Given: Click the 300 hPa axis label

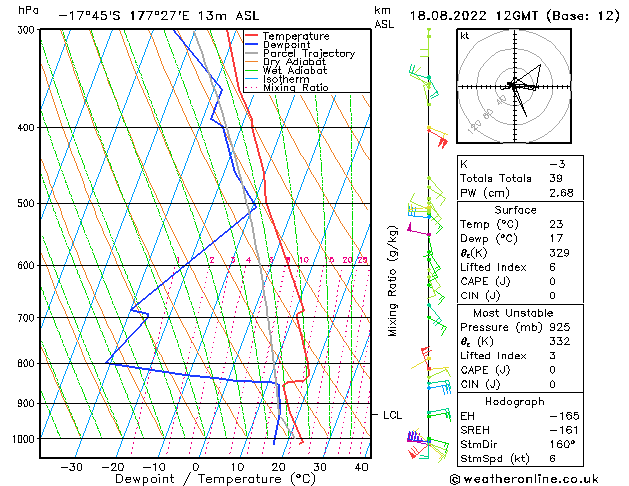Looking at the screenshot, I should pos(28,30).
